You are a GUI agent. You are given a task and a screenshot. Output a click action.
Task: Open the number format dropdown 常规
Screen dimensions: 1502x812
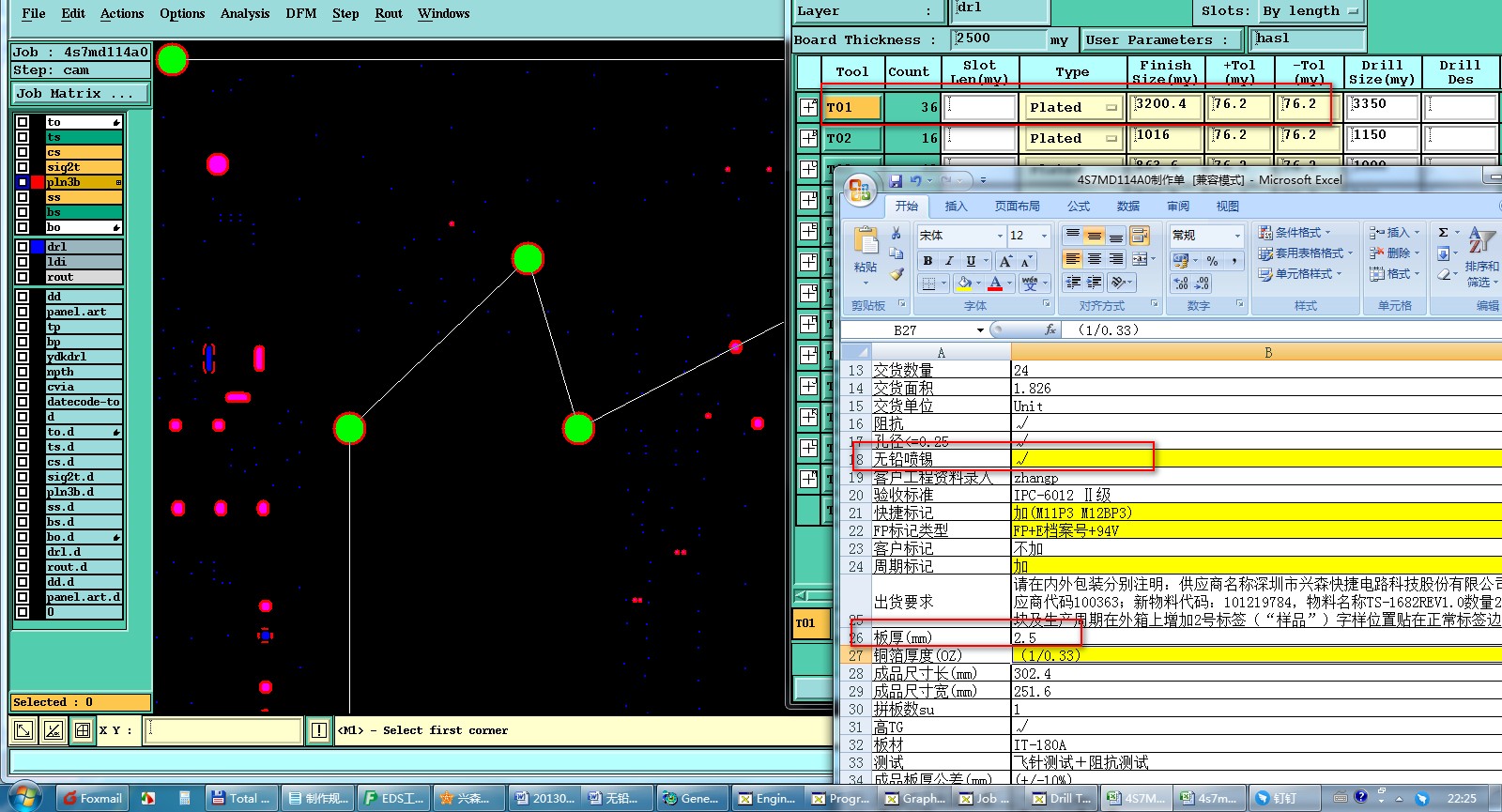click(x=1237, y=236)
